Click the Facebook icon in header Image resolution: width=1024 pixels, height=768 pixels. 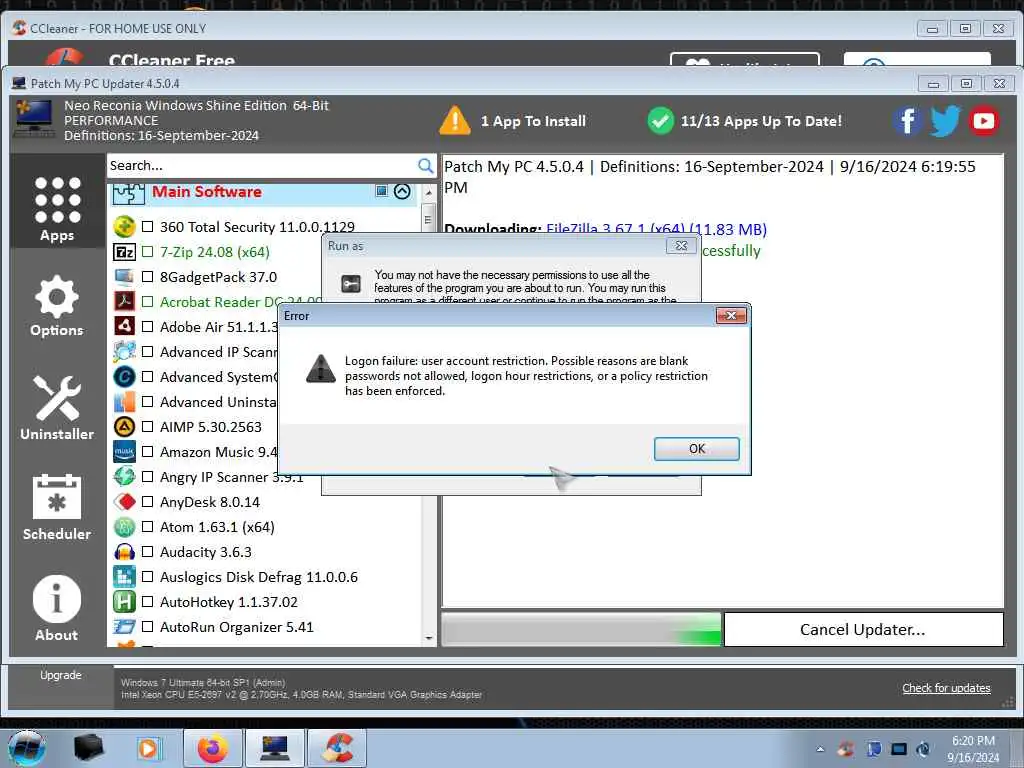[908, 121]
